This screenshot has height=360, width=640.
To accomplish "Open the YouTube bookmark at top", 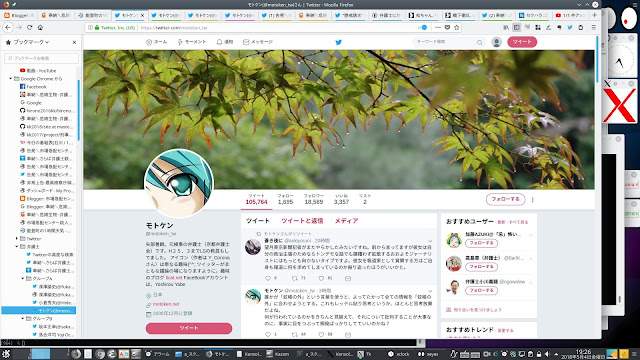I will pos(38,71).
